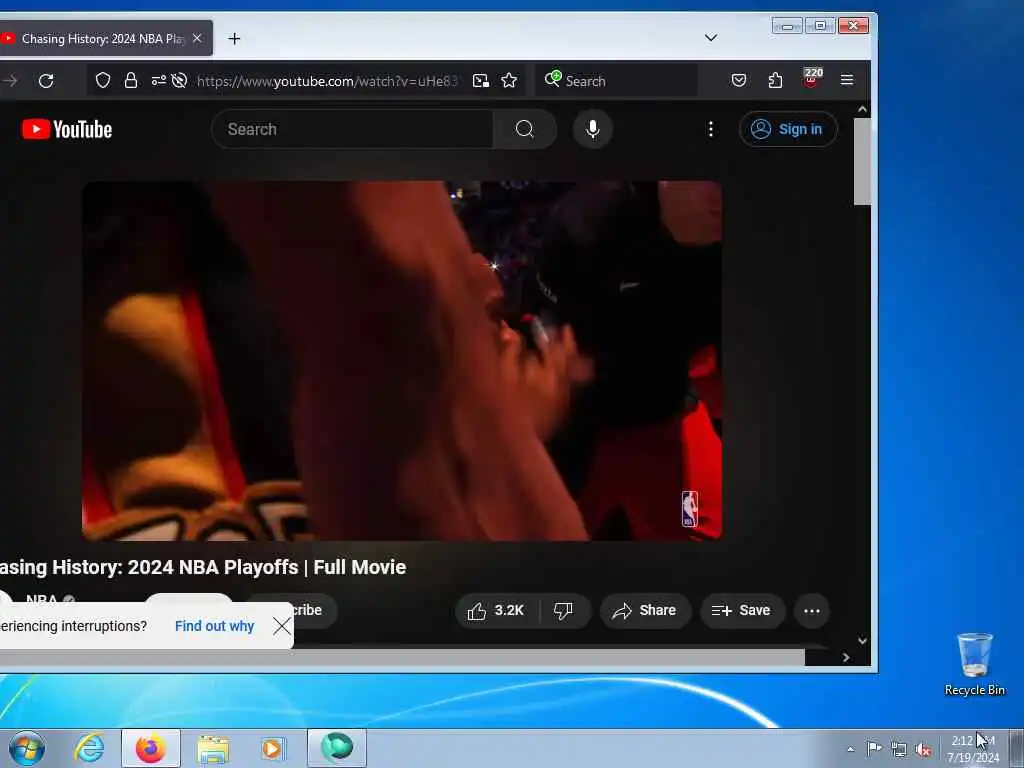Viewport: 1024px width, 768px height.
Task: Click the Firefox search engine magnifier icon
Action: pos(552,79)
